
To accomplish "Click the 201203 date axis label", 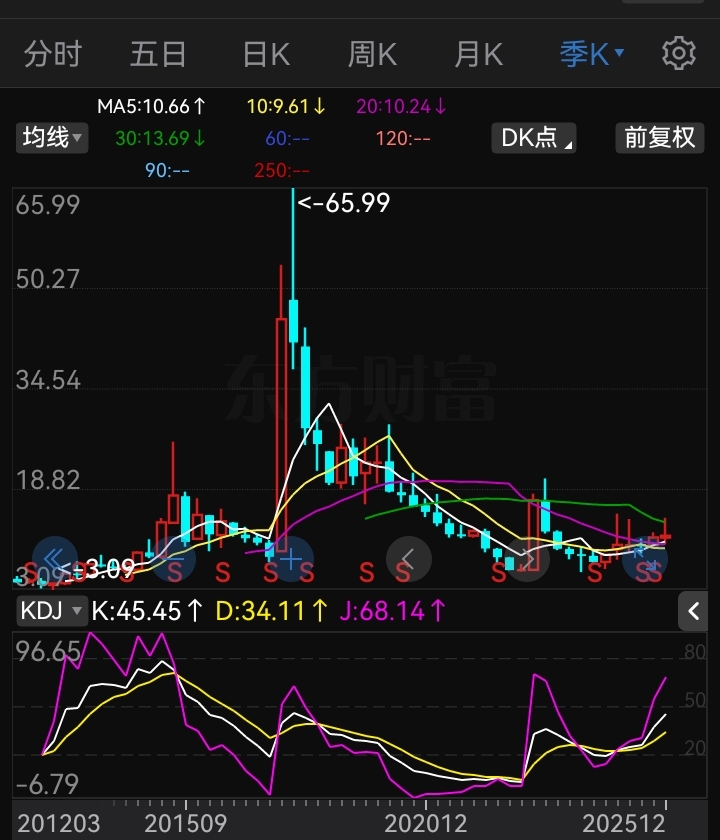I will [x=58, y=823].
